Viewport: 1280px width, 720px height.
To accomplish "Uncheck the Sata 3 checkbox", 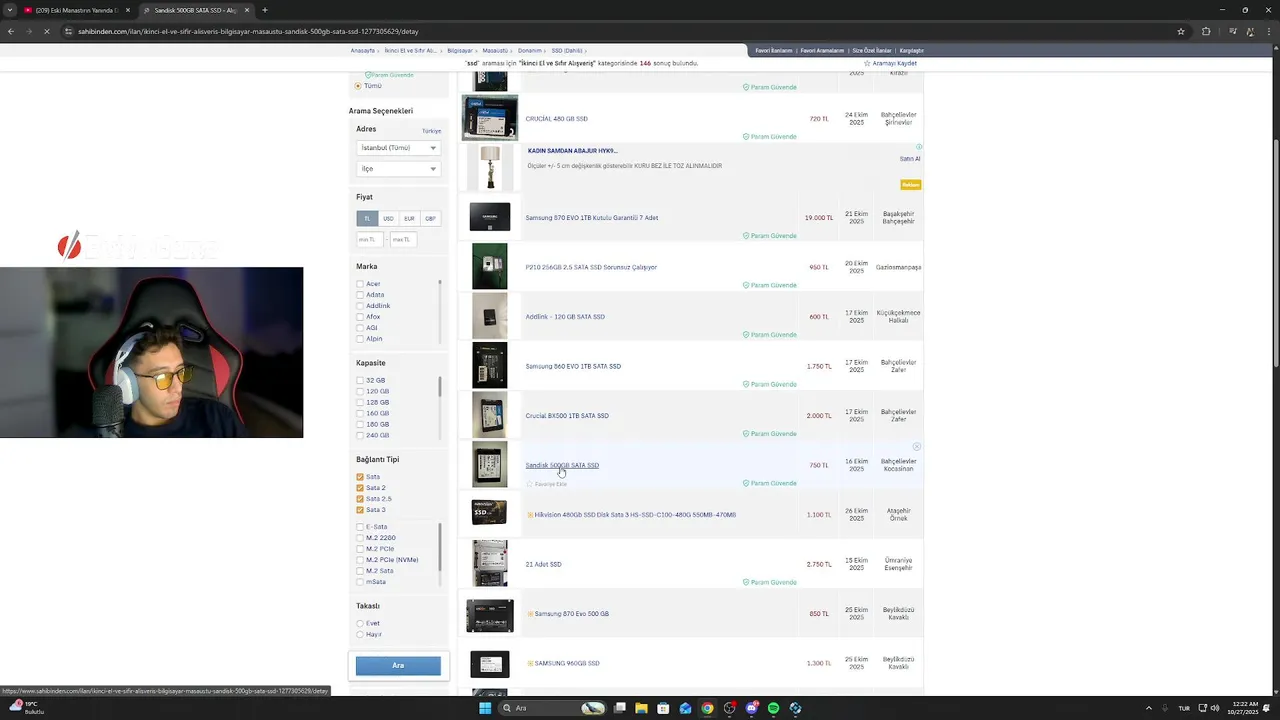I will (360, 510).
